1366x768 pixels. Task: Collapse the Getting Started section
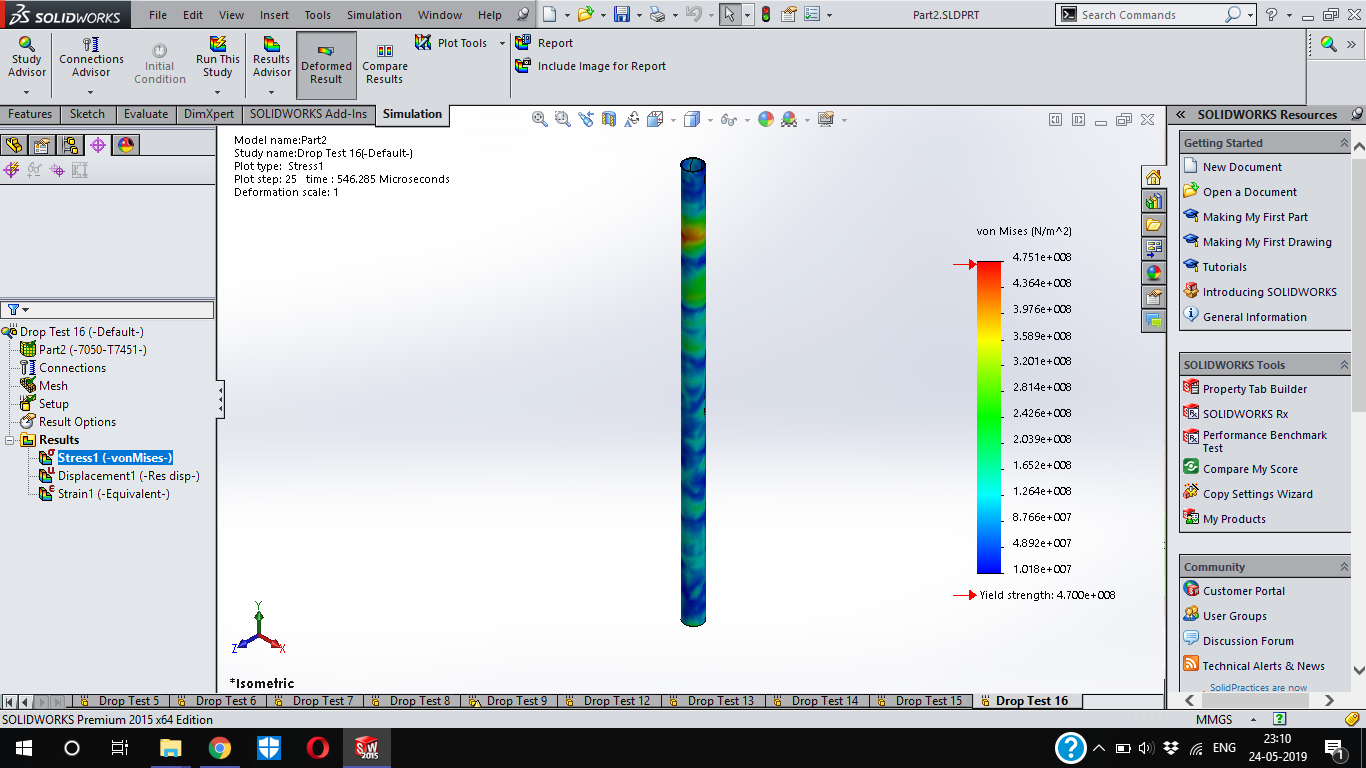[x=1344, y=143]
